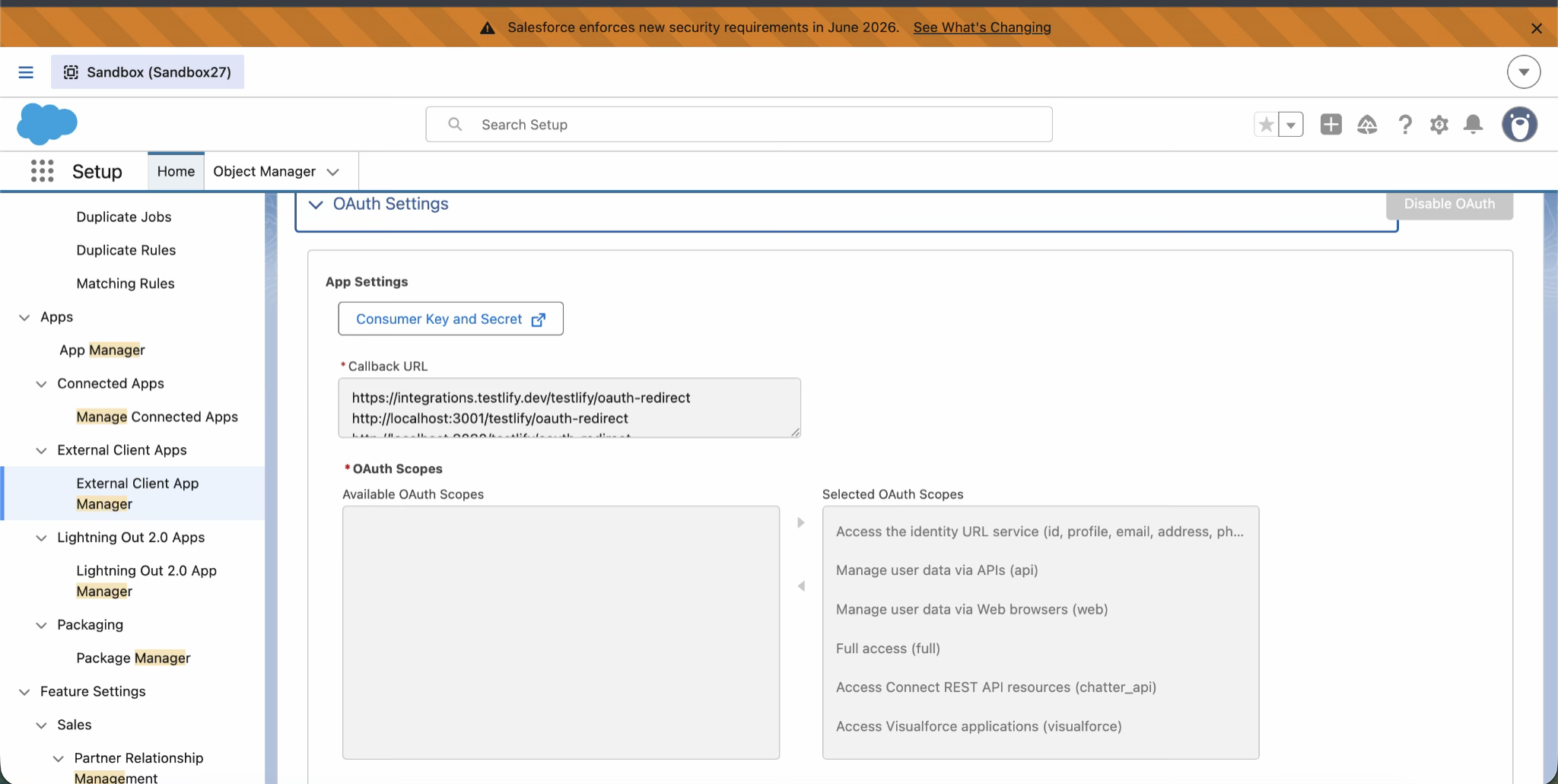The height and width of the screenshot is (784, 1558).
Task: Collapse the Partner Relationship Management node
Action: (58, 758)
